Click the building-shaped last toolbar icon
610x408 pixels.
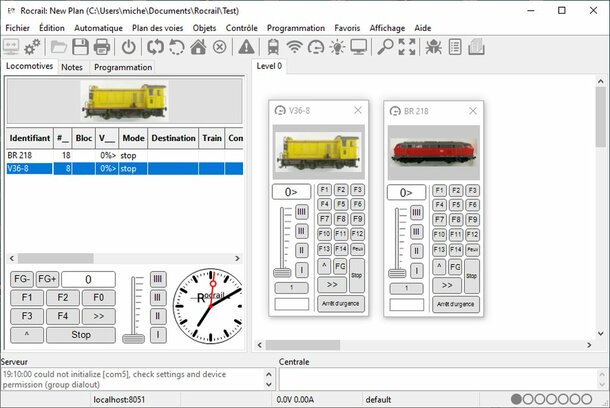click(x=476, y=47)
